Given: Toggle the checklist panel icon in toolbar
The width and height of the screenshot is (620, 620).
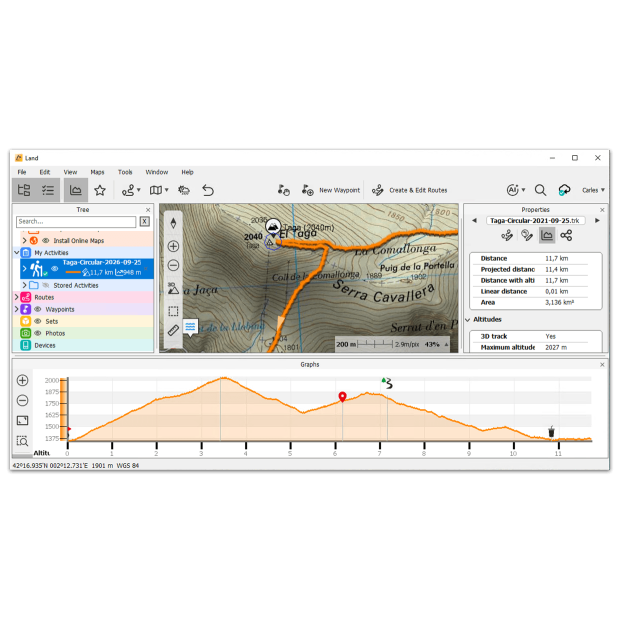Looking at the screenshot, I should [x=48, y=190].
